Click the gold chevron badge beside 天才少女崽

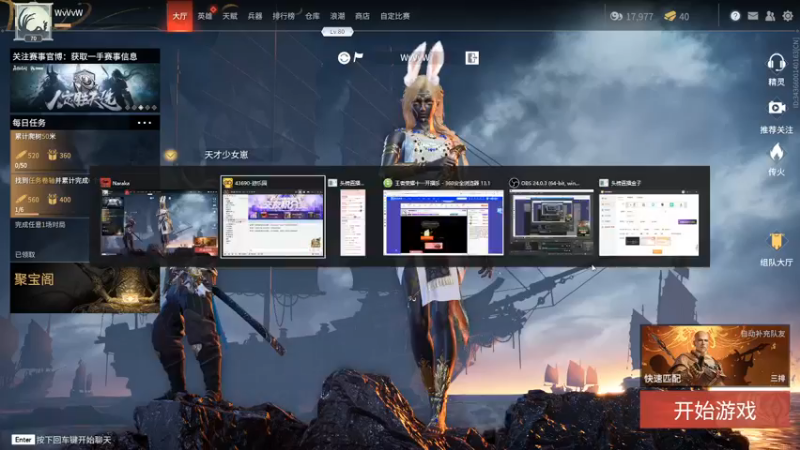[171, 155]
